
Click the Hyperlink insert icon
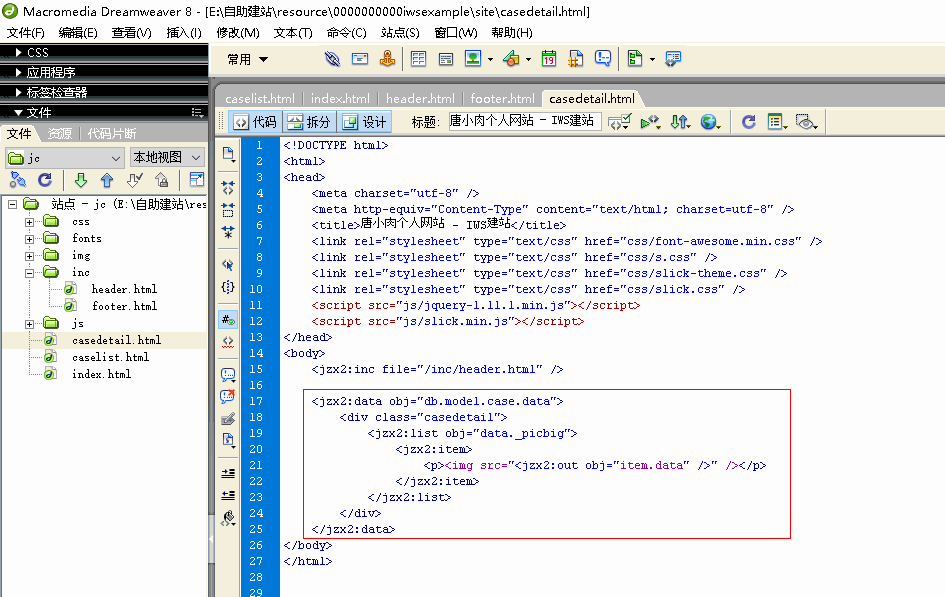[x=332, y=58]
